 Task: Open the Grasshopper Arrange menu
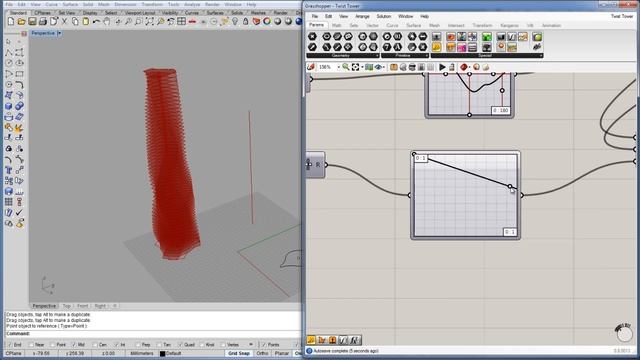coord(362,16)
